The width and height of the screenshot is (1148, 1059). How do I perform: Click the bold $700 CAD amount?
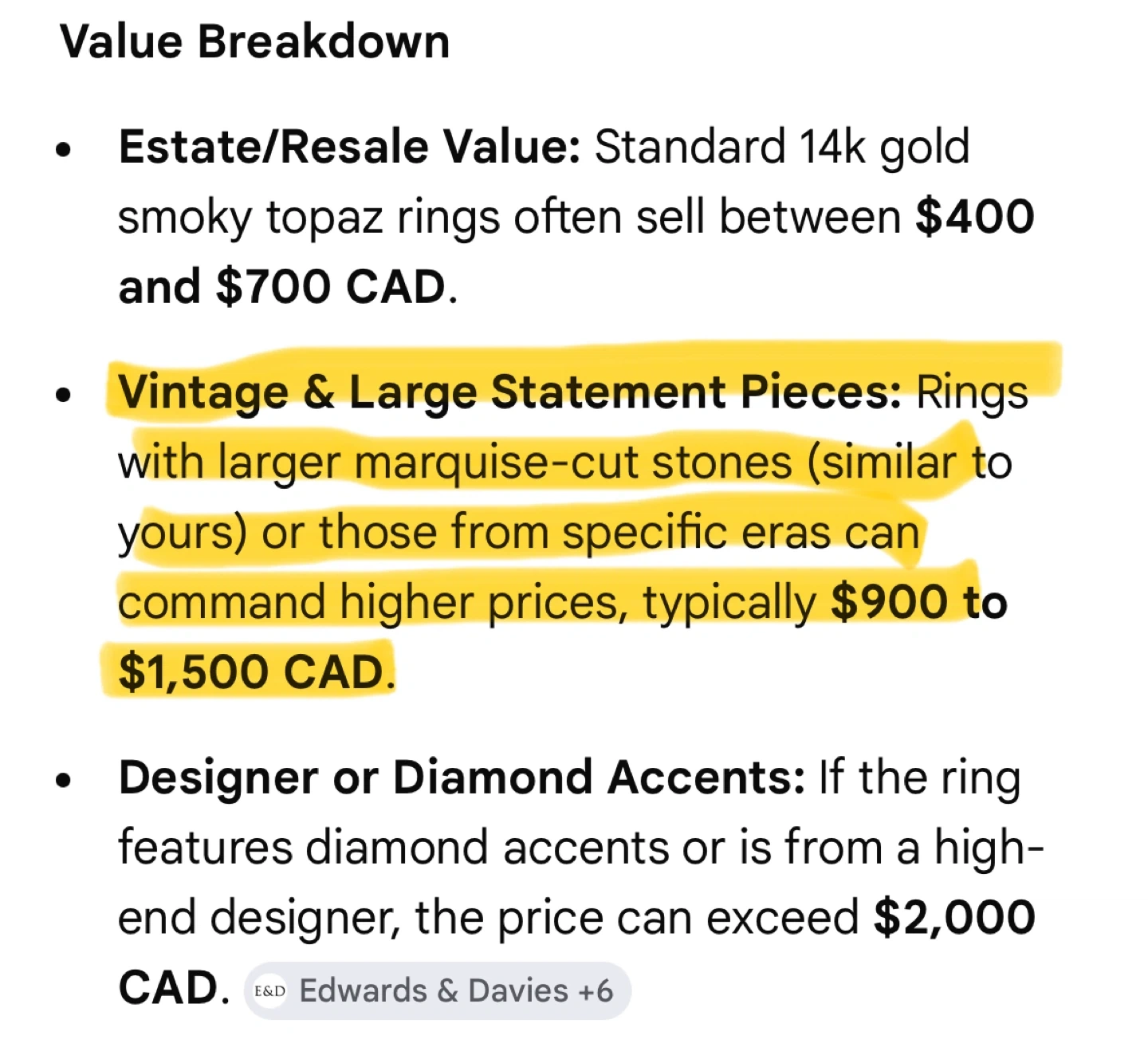[330, 287]
